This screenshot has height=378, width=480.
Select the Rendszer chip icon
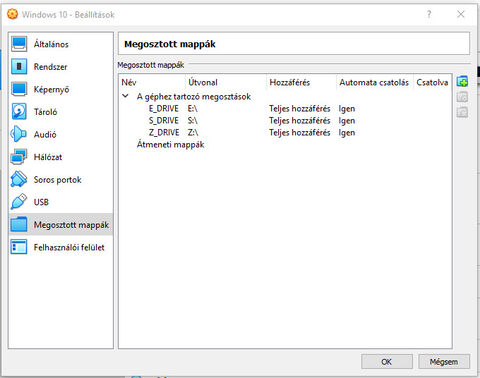[19, 66]
